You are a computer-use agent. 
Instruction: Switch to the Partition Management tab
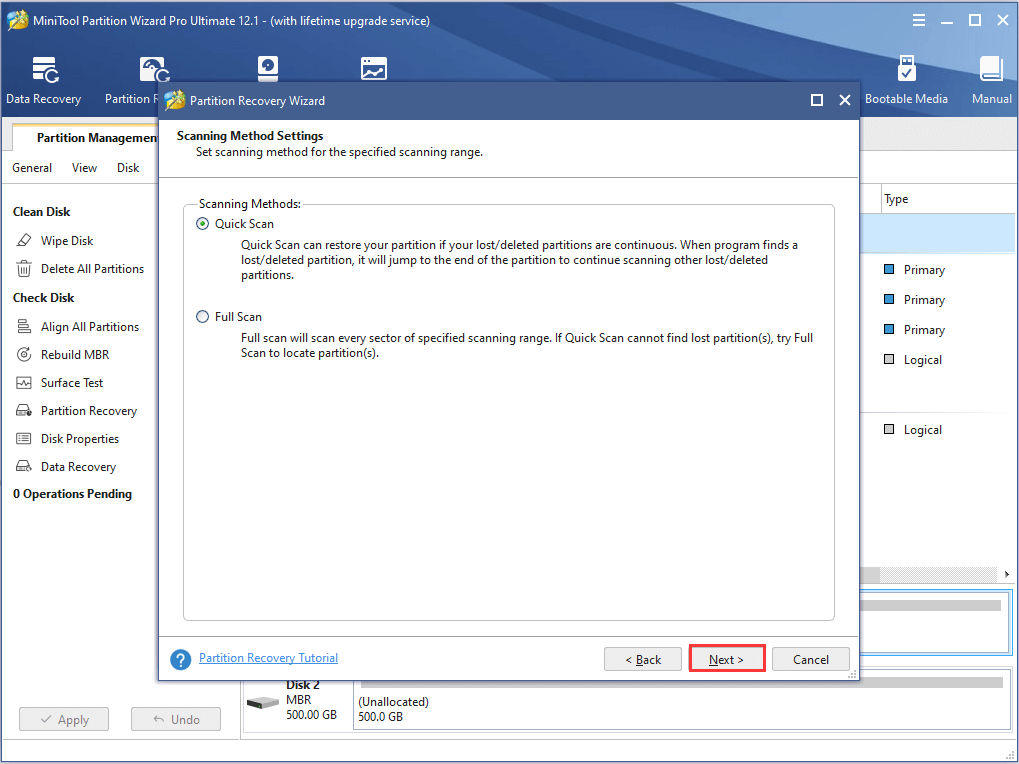click(x=86, y=137)
